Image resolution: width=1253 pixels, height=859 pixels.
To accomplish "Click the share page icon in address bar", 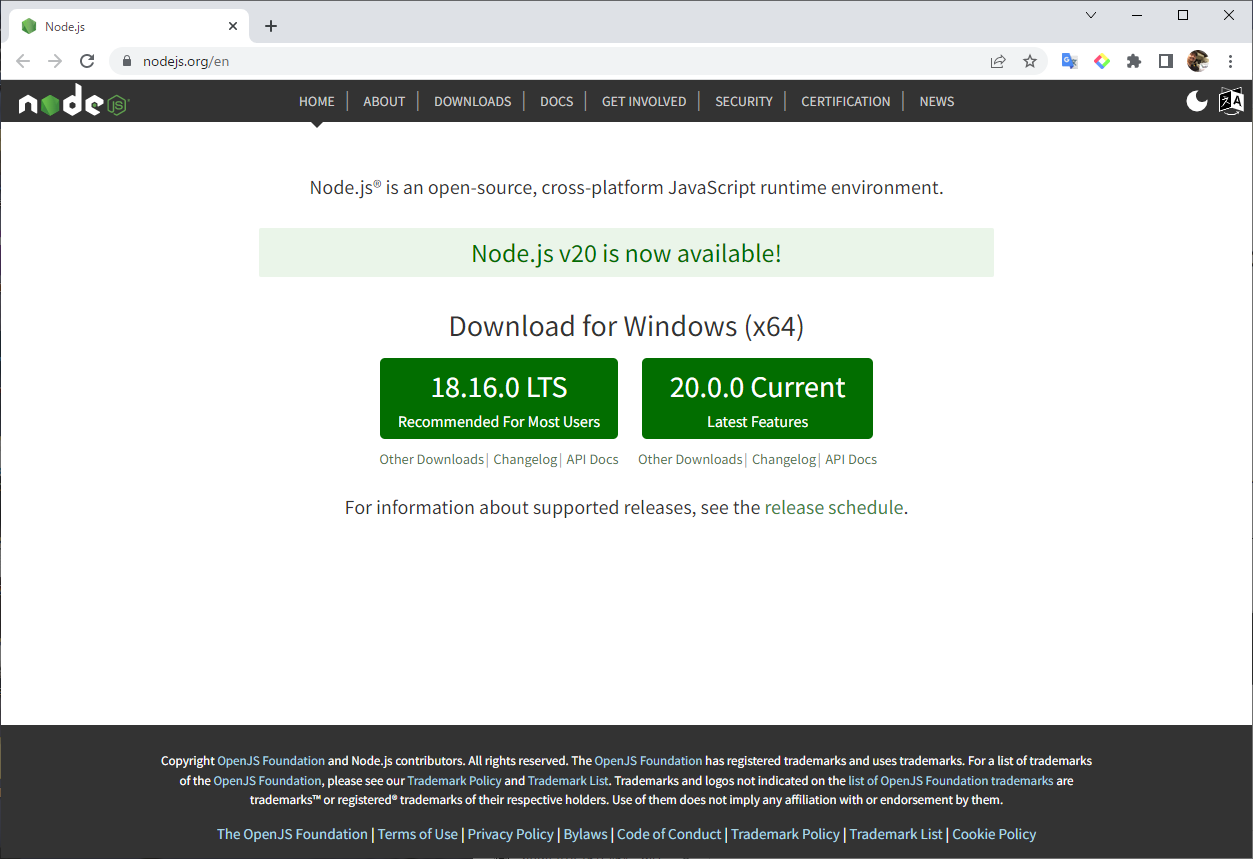I will tap(997, 61).
